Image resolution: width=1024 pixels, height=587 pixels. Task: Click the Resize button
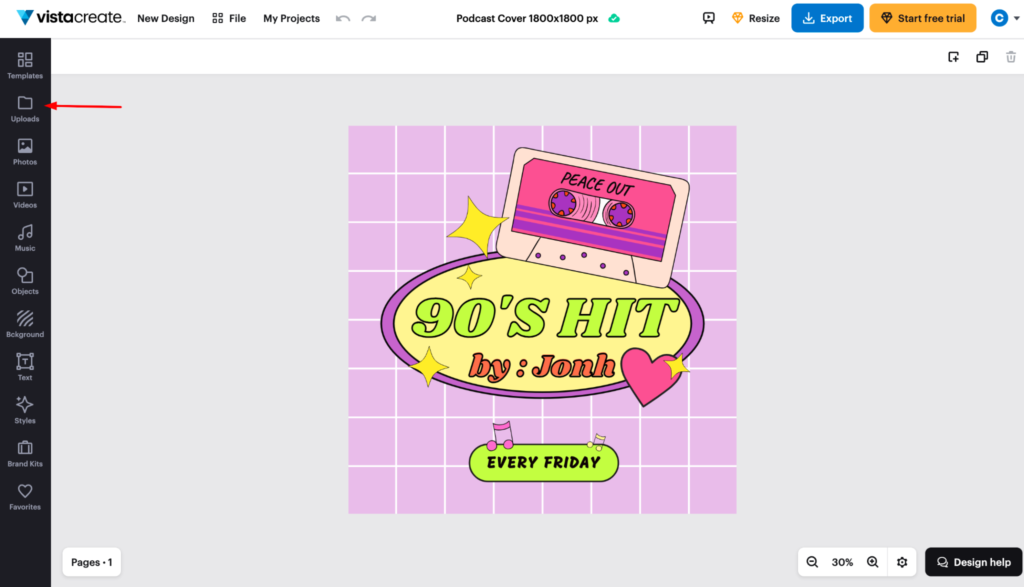click(x=756, y=18)
